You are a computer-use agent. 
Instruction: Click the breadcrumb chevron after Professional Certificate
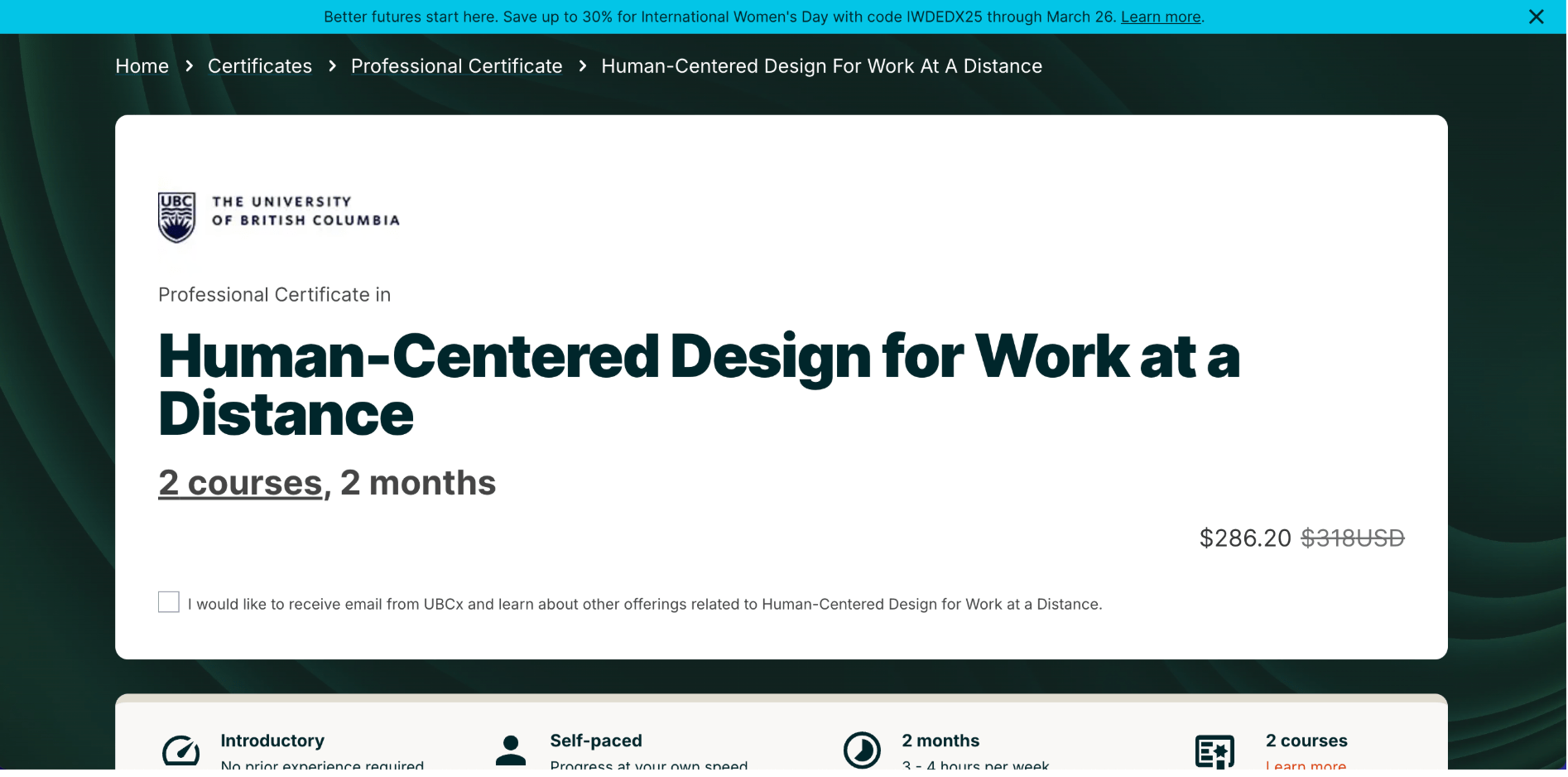coord(583,66)
